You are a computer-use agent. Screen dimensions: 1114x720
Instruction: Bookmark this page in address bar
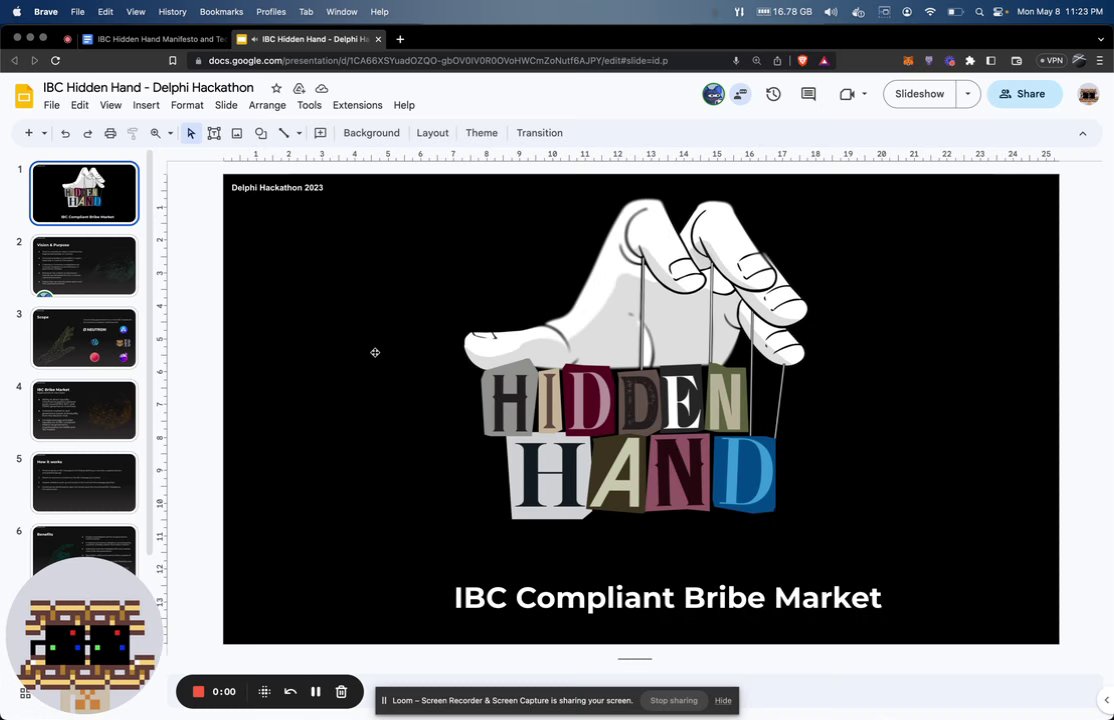pyautogui.click(x=172, y=60)
